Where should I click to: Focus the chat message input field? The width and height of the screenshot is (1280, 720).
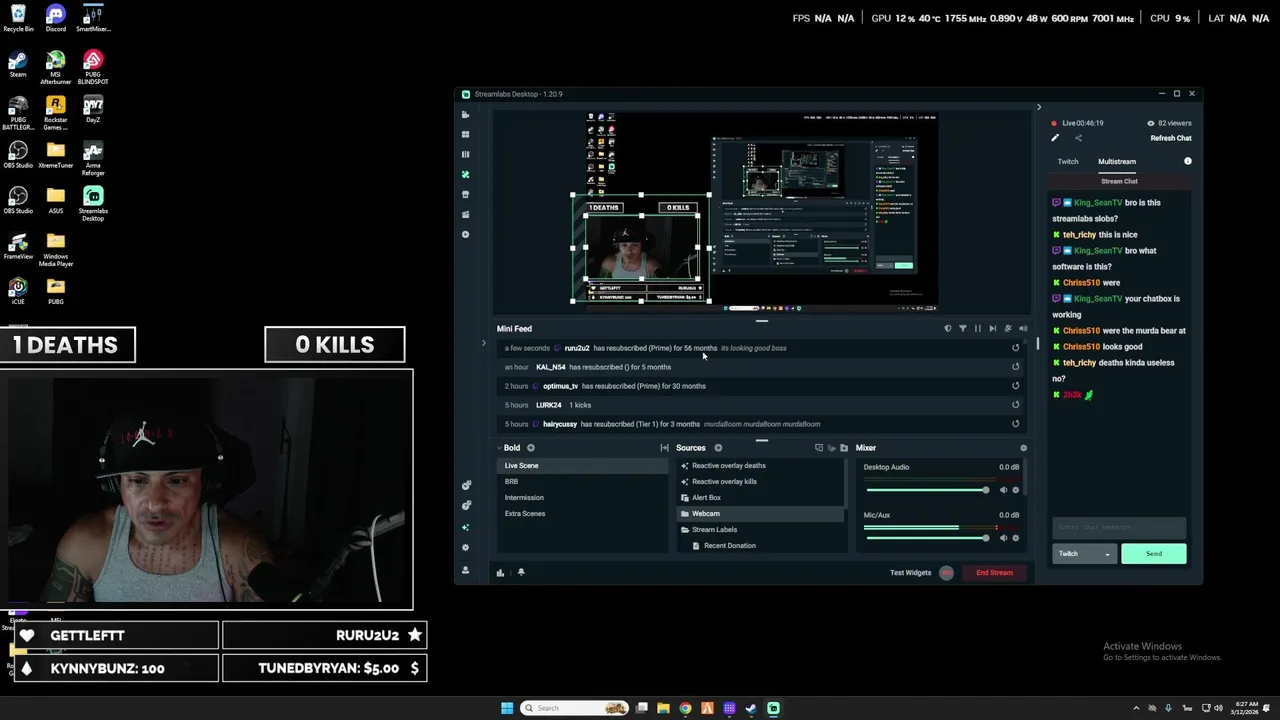(x=1119, y=528)
